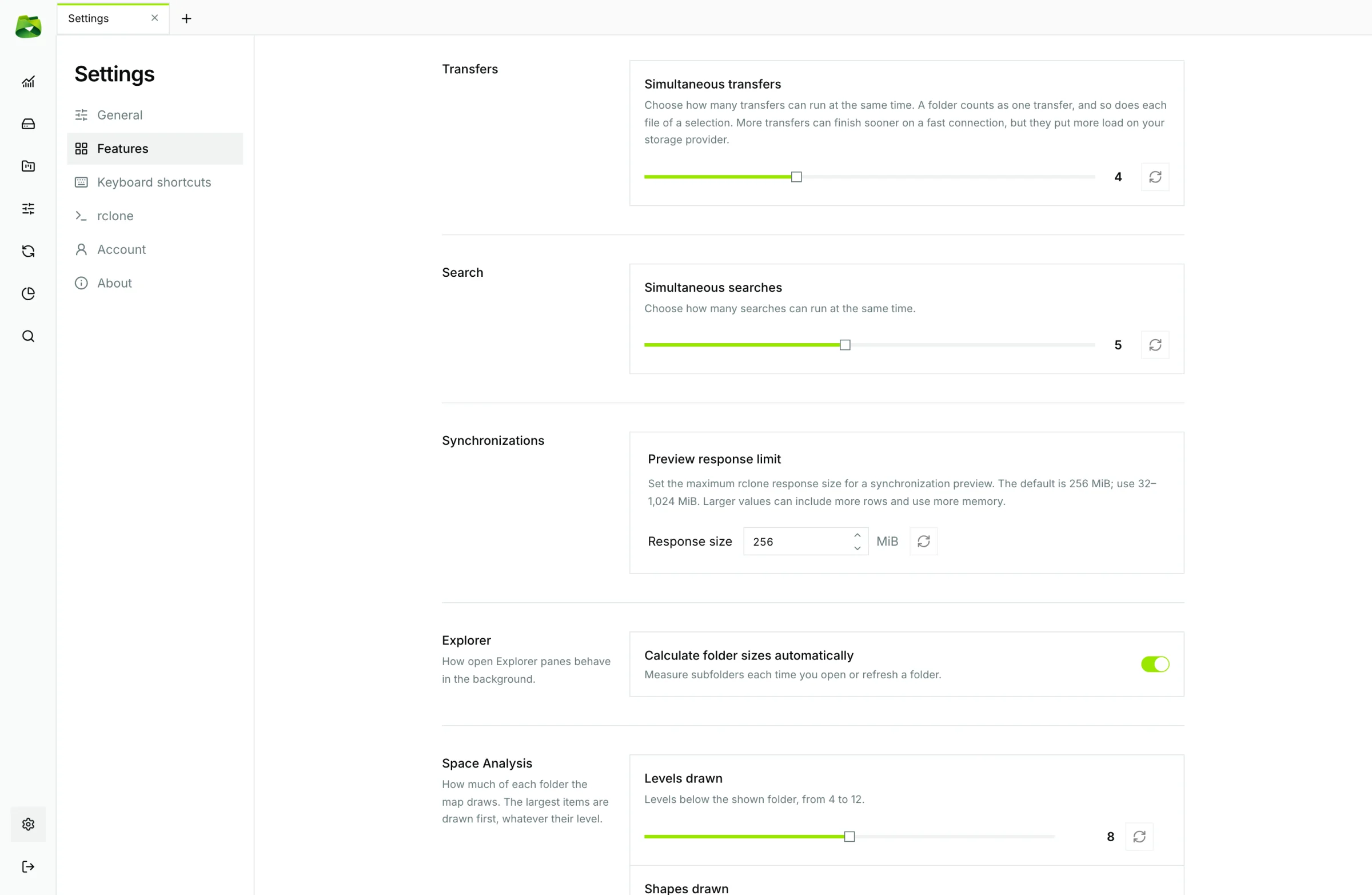Click the 'MiB' unit label
1372x895 pixels.
(x=887, y=542)
